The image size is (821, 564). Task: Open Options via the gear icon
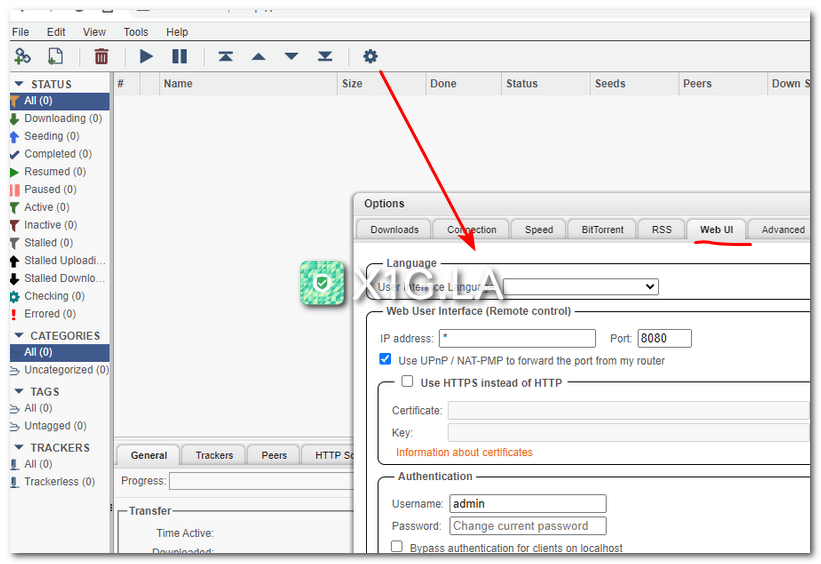pyautogui.click(x=370, y=56)
